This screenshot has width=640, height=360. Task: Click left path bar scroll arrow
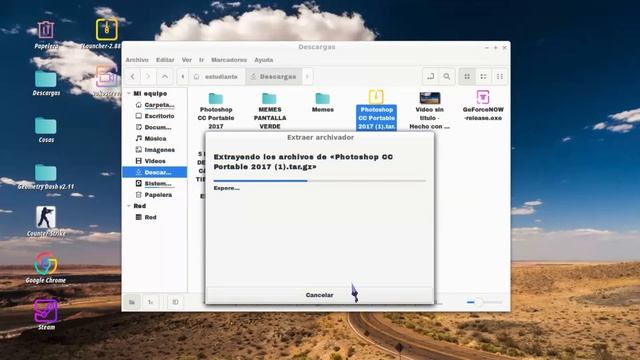[x=182, y=76]
